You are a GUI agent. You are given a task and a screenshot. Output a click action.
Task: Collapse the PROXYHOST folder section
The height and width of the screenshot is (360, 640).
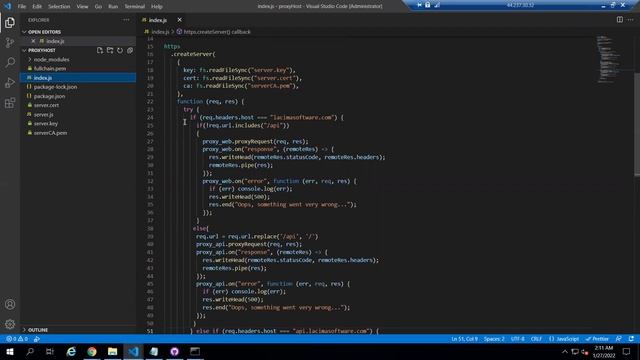pyautogui.click(x=42, y=50)
